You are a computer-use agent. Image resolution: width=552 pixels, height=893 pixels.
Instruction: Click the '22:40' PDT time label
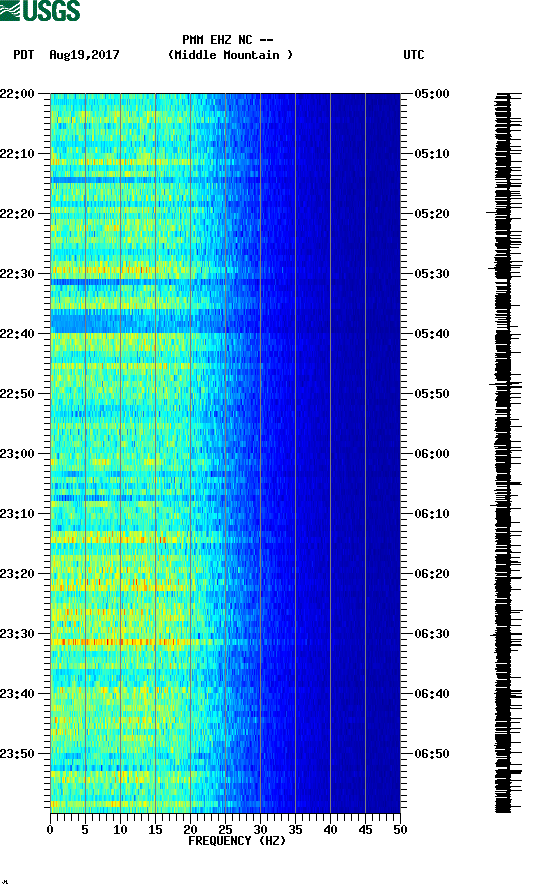point(17,334)
